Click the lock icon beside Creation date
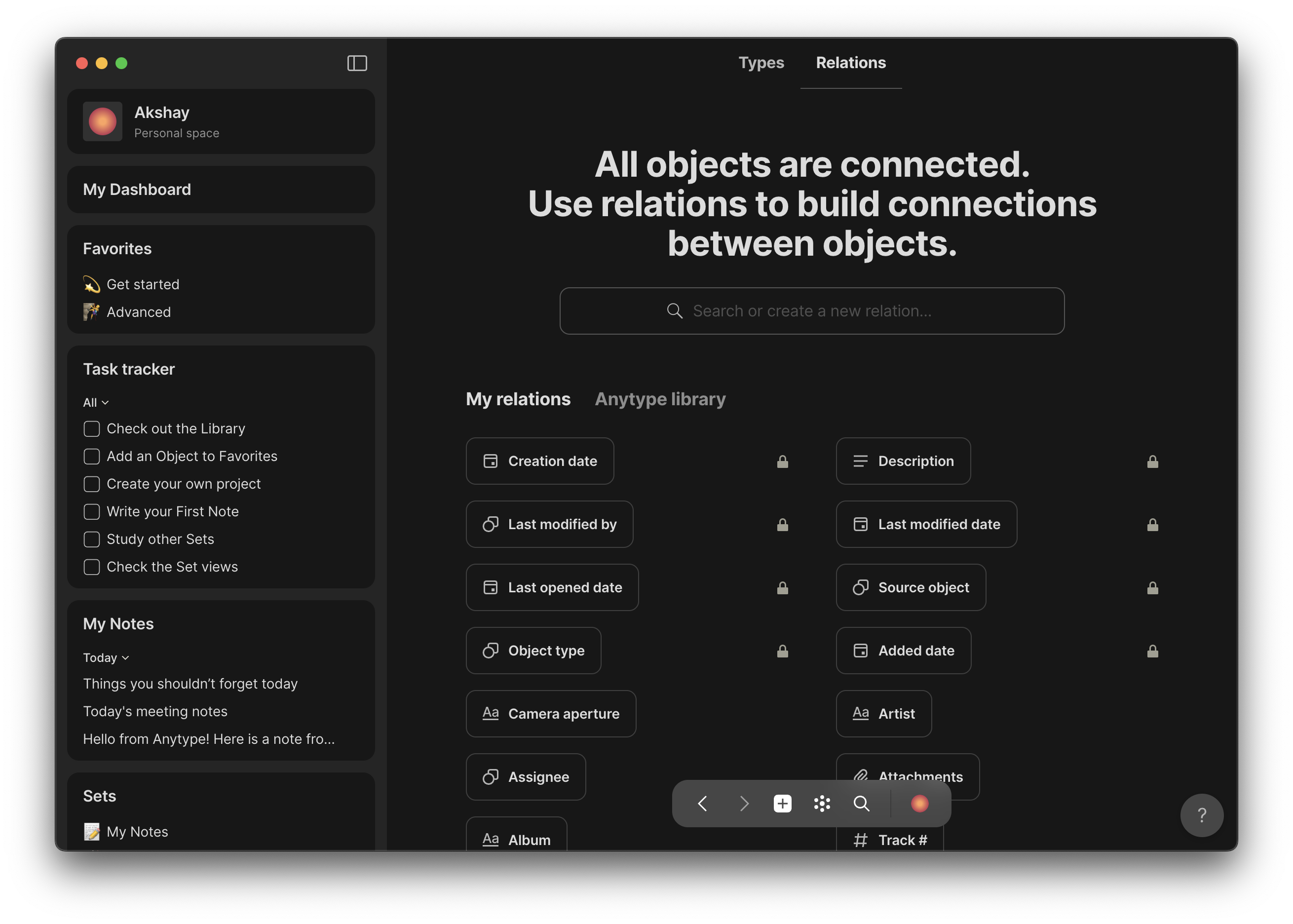Image resolution: width=1293 pixels, height=924 pixels. pos(782,462)
